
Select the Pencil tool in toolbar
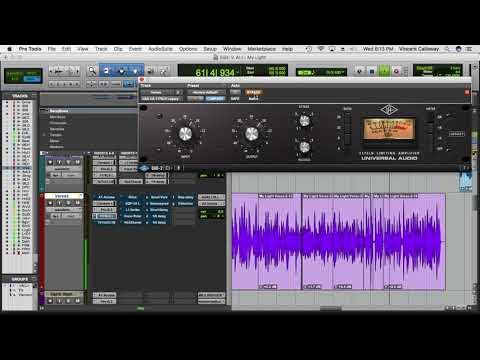163,71
